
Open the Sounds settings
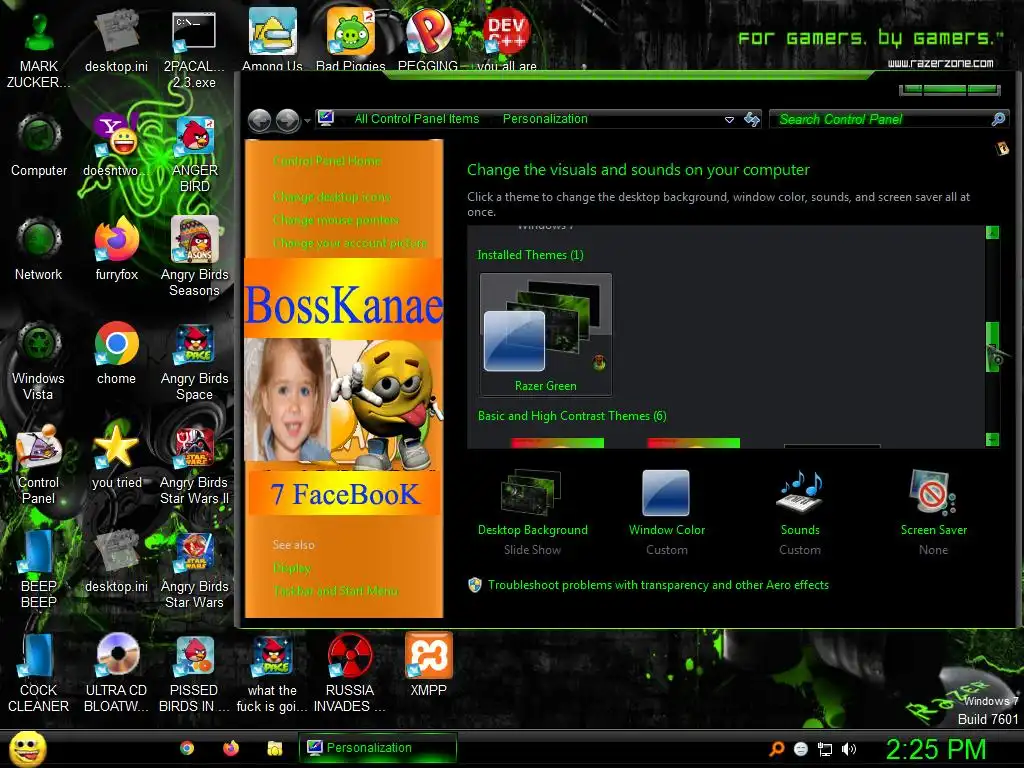tap(799, 513)
